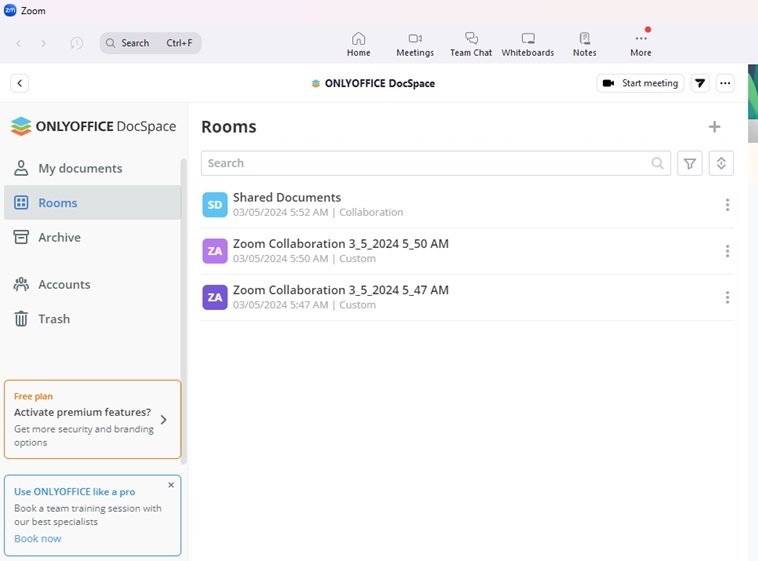Image resolution: width=758 pixels, height=561 pixels.
Task: Click the Archive box icon
Action: 21,237
